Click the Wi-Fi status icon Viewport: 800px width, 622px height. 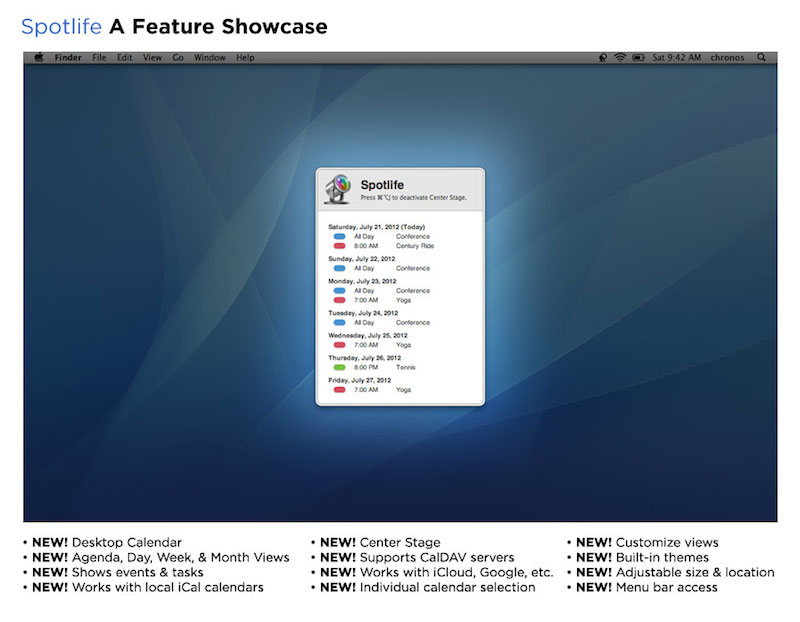click(620, 58)
